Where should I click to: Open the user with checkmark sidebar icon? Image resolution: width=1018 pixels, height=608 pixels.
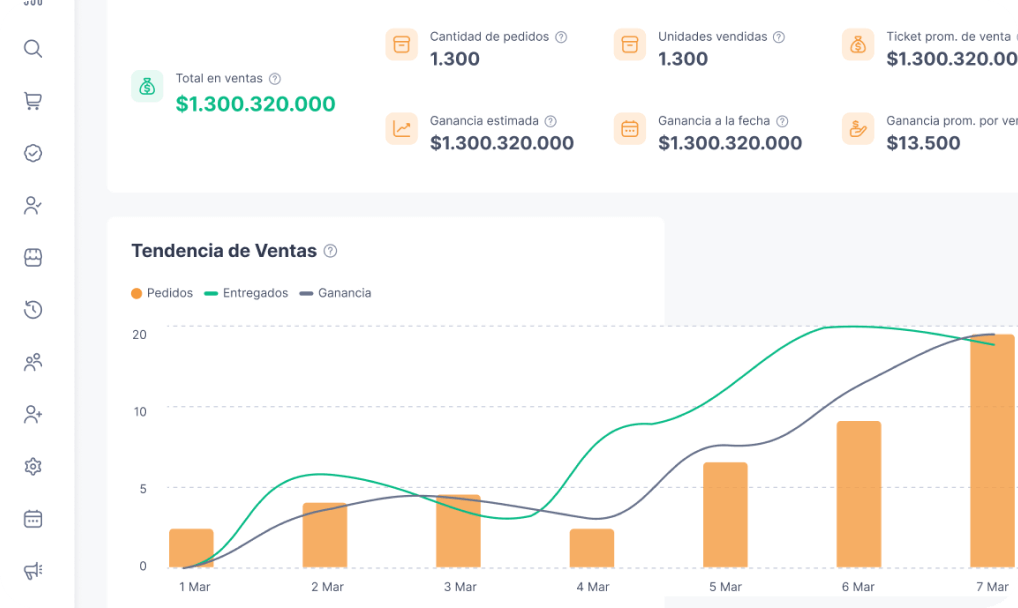pyautogui.click(x=33, y=206)
